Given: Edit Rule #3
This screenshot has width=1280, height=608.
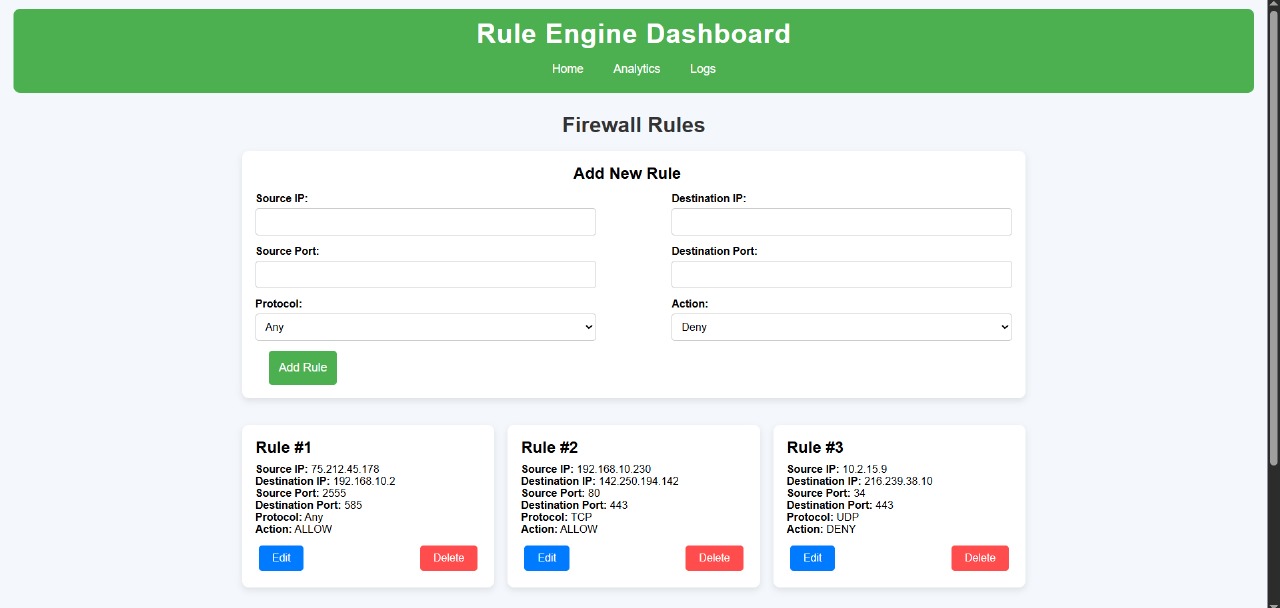Looking at the screenshot, I should click(811, 558).
